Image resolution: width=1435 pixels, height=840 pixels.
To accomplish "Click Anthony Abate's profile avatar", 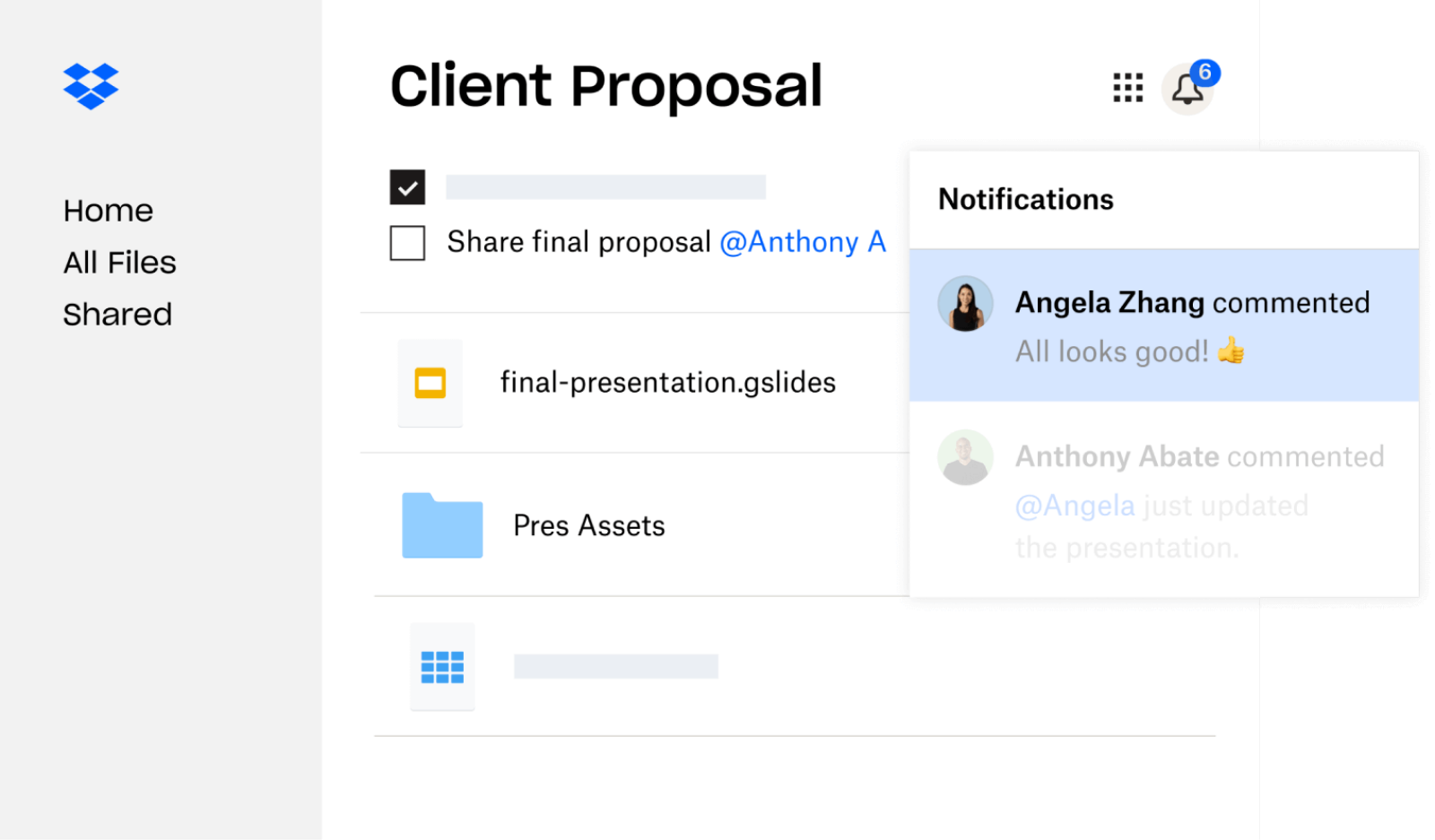I will [x=965, y=457].
